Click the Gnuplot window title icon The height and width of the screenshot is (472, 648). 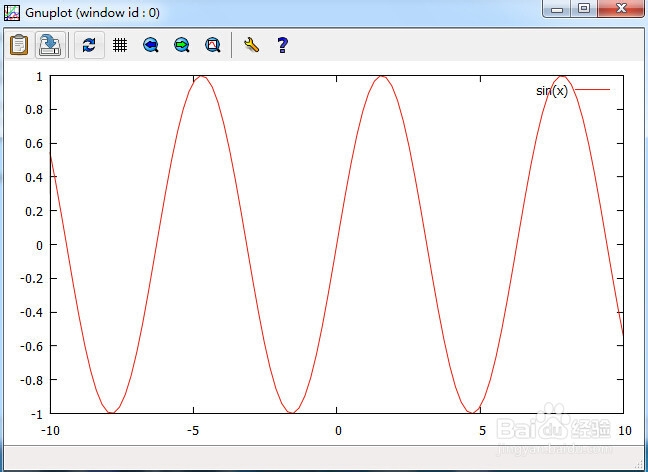(12, 13)
